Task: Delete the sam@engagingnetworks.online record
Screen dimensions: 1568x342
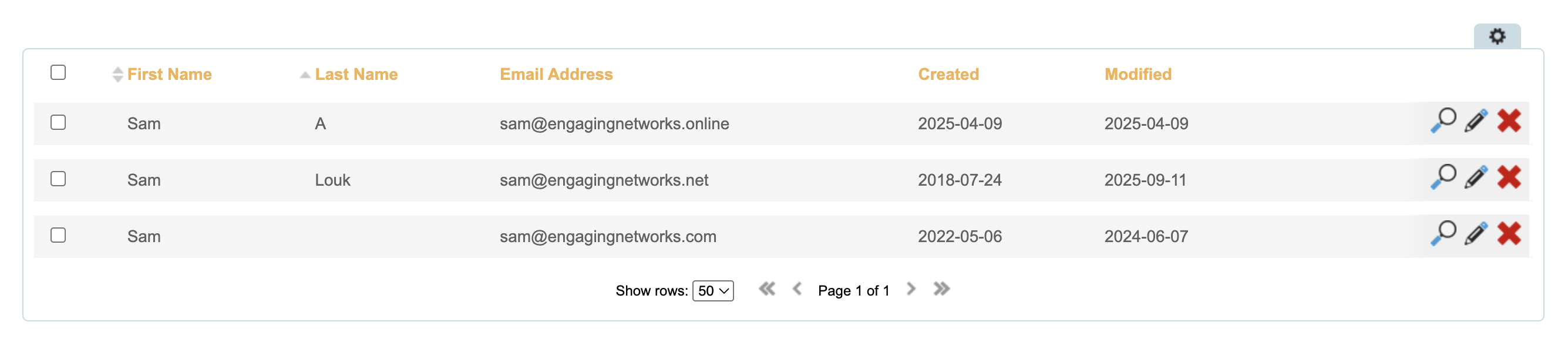Action: (1509, 120)
